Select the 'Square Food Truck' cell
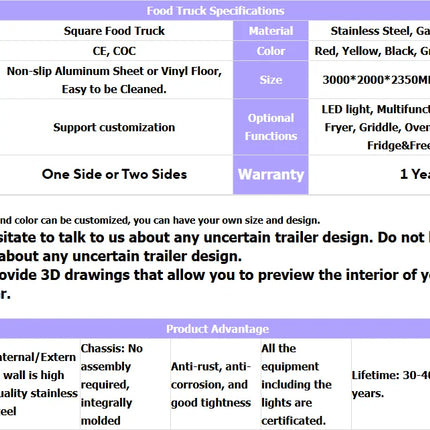The width and height of the screenshot is (430, 430). [114, 31]
